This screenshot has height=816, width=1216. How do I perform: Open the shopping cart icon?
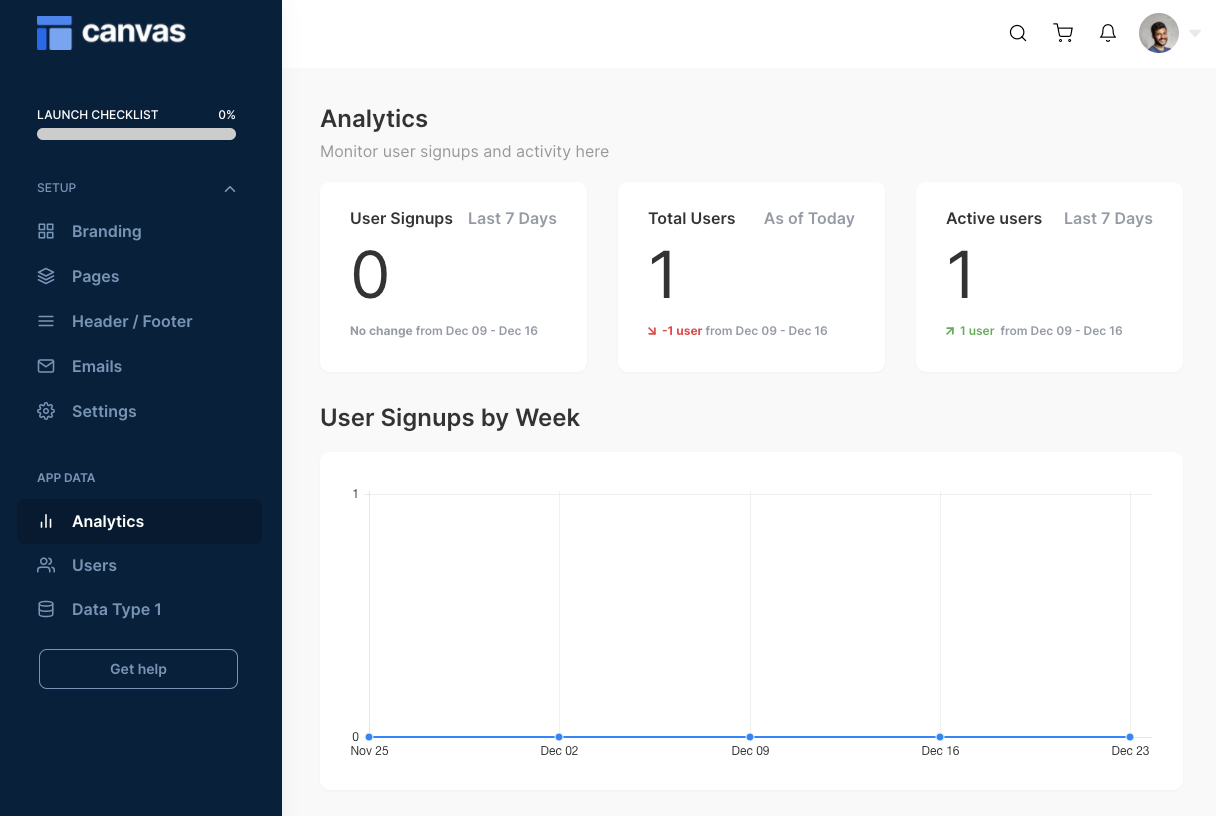point(1063,33)
